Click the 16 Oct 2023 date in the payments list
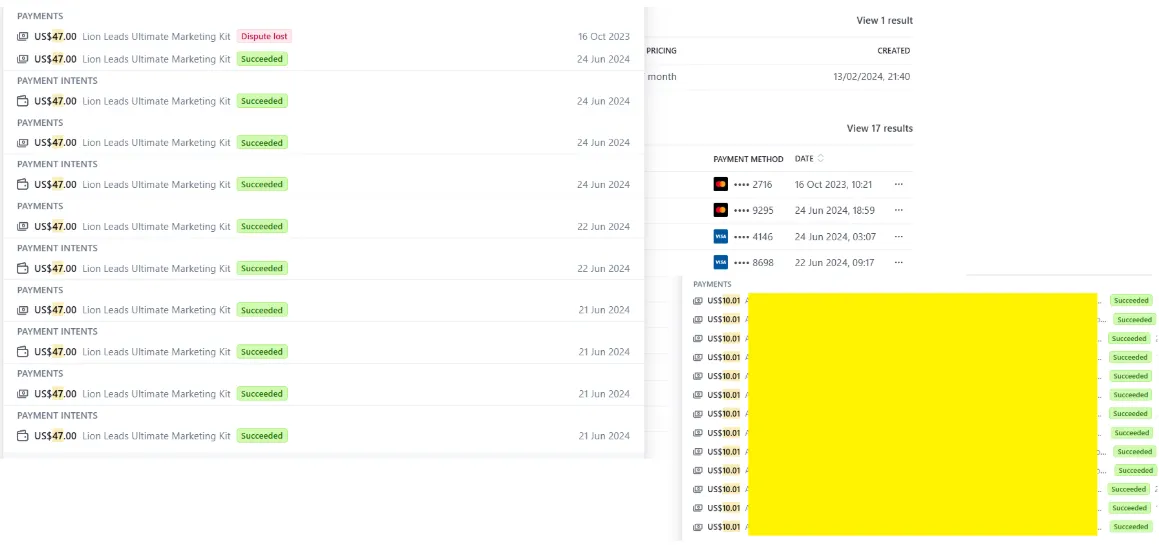 (604, 36)
